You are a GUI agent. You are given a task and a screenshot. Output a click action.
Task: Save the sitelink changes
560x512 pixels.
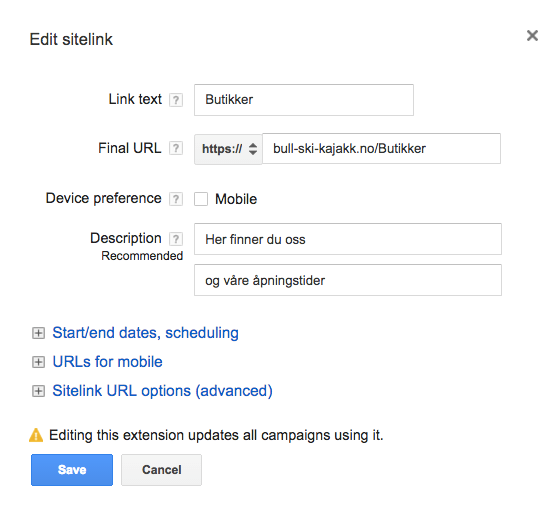[72, 470]
